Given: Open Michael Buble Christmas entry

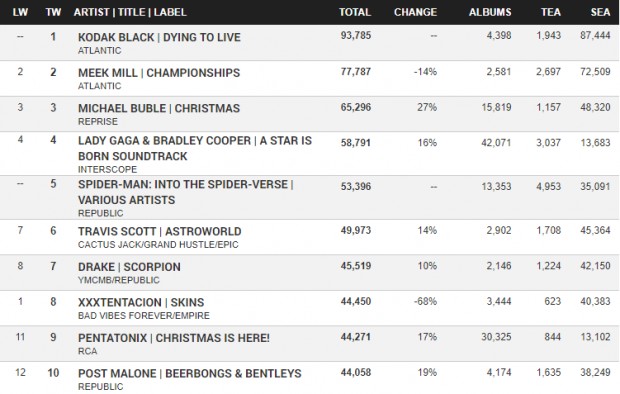Looking at the screenshot, I should point(159,108).
